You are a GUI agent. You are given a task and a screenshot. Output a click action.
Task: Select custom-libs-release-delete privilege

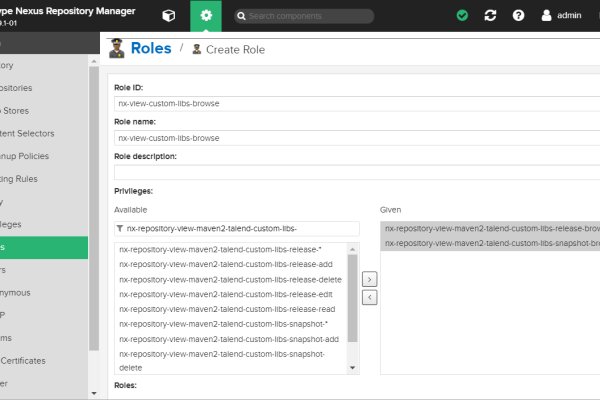(x=230, y=280)
